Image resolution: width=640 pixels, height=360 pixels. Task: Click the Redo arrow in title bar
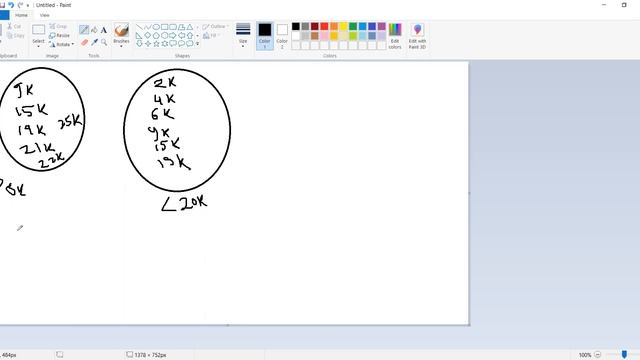[x=20, y=5]
